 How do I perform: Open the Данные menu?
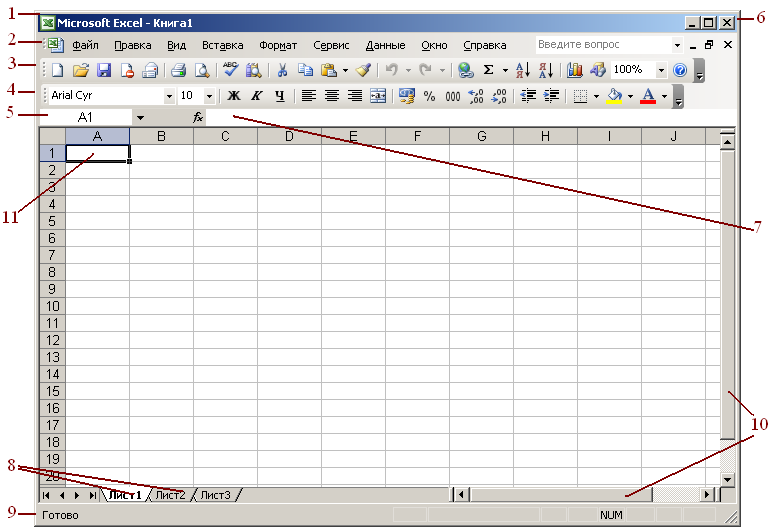point(386,45)
